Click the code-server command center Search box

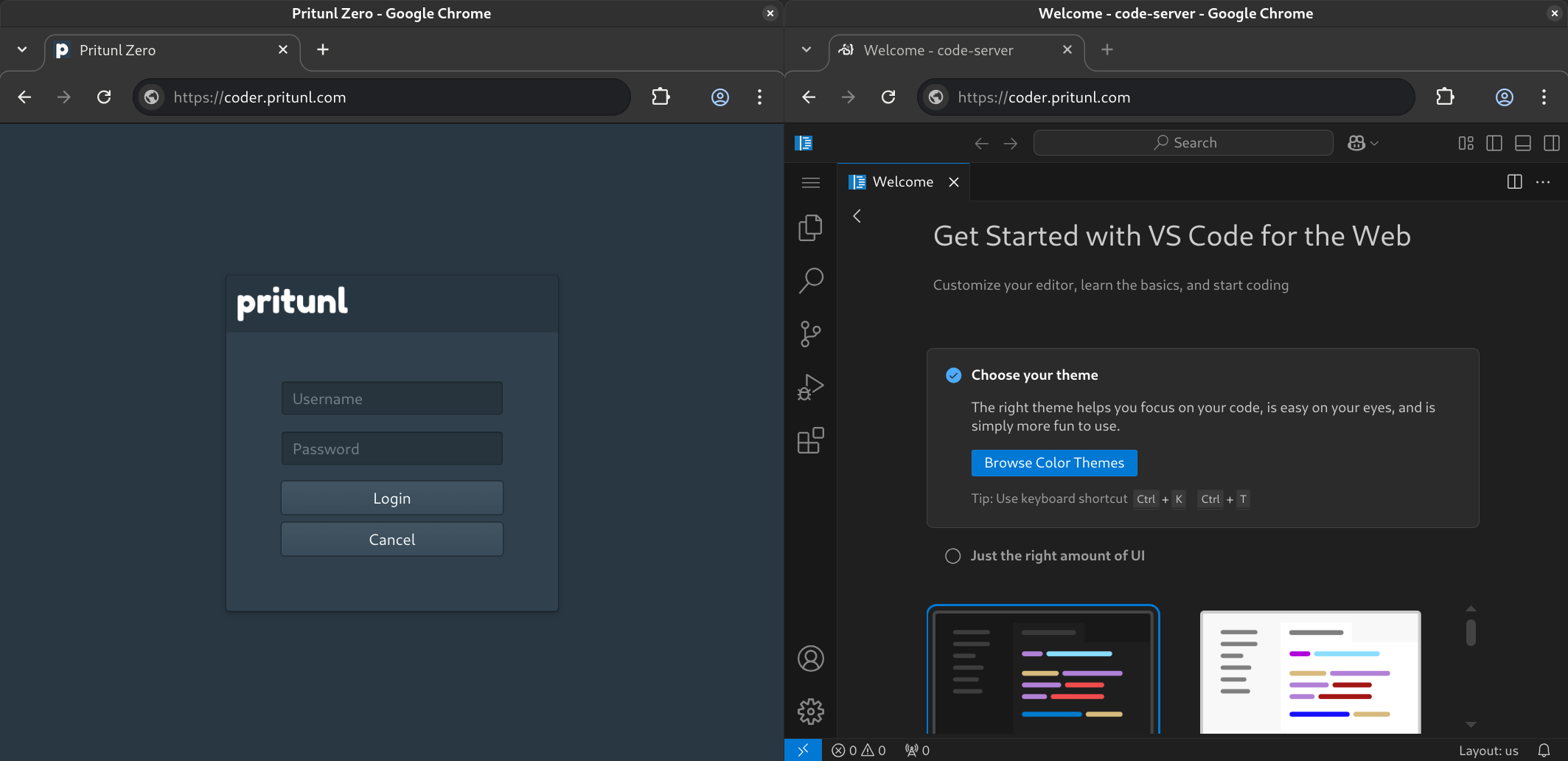1183,143
